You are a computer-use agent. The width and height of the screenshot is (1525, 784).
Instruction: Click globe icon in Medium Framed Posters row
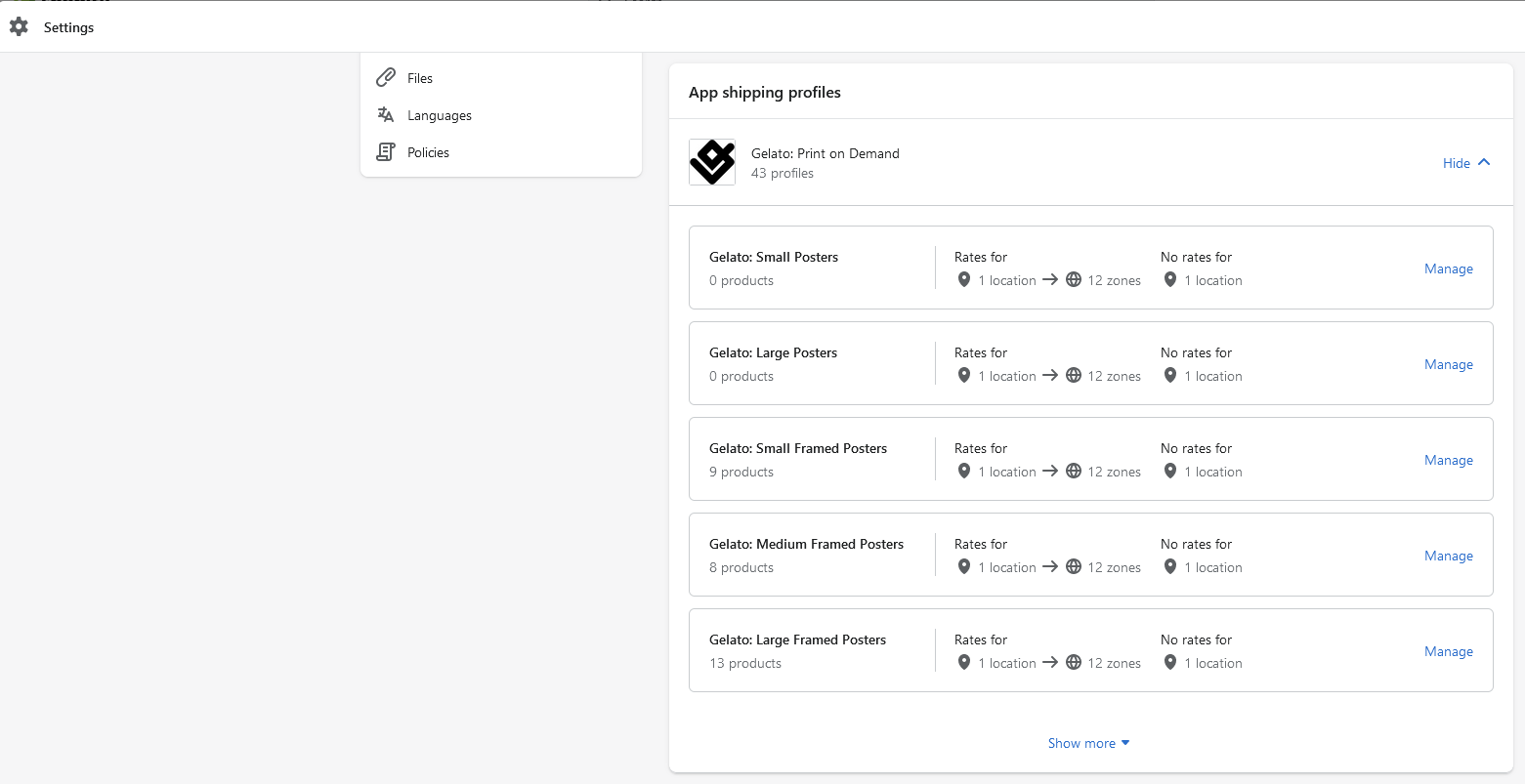1074,567
